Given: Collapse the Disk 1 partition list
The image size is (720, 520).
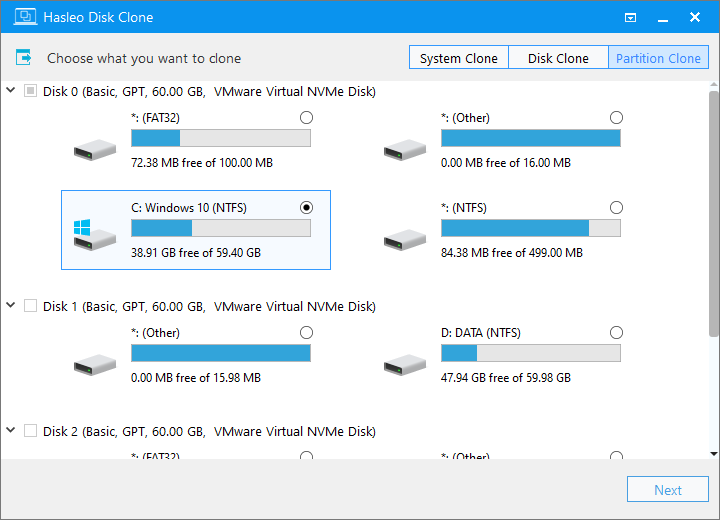Looking at the screenshot, I should (x=11, y=305).
